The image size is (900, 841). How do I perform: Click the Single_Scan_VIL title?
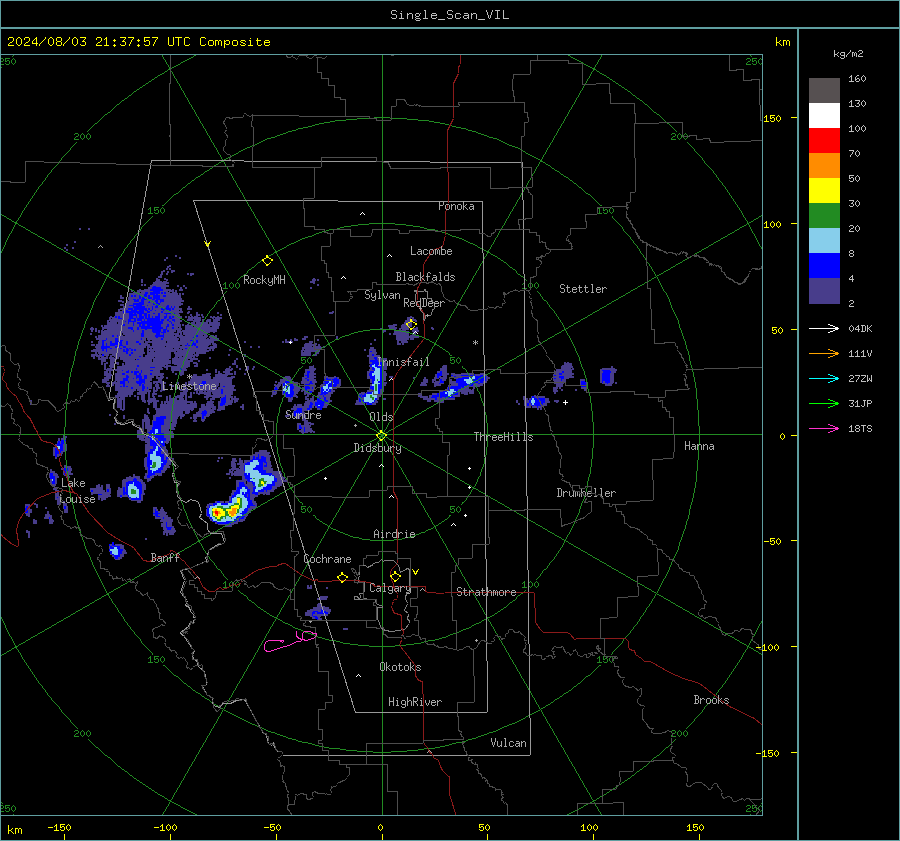click(x=449, y=15)
